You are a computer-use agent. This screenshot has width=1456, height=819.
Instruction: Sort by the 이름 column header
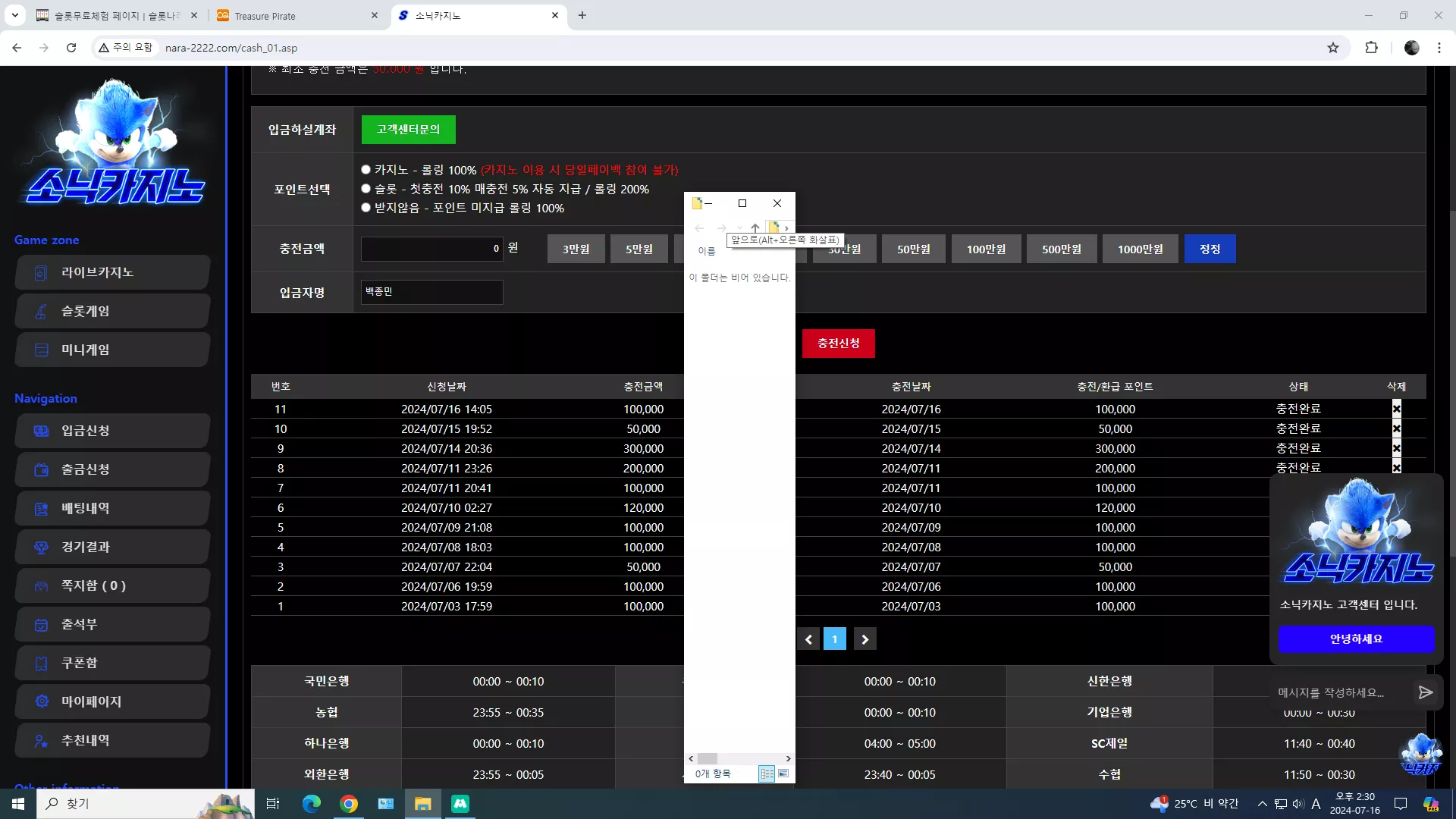pyautogui.click(x=707, y=251)
